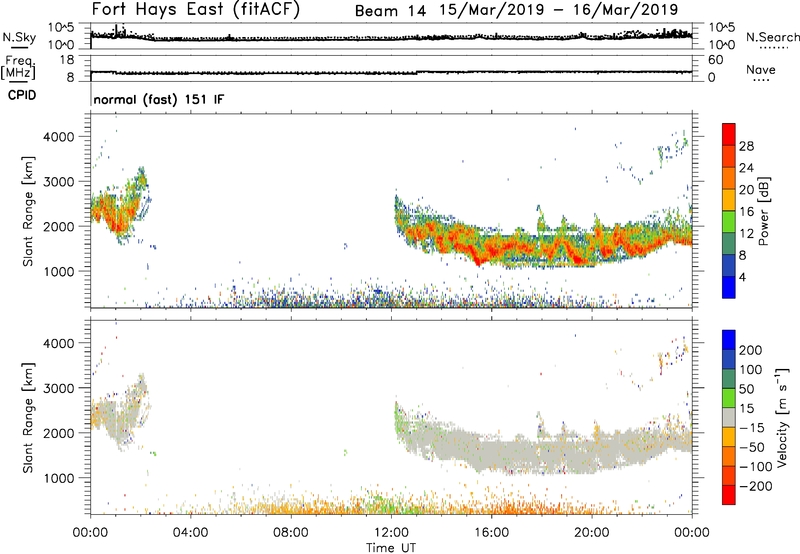Click the red high-power backscatter band near 16:00
Screen dimensions: 800x554
pos(491,249)
